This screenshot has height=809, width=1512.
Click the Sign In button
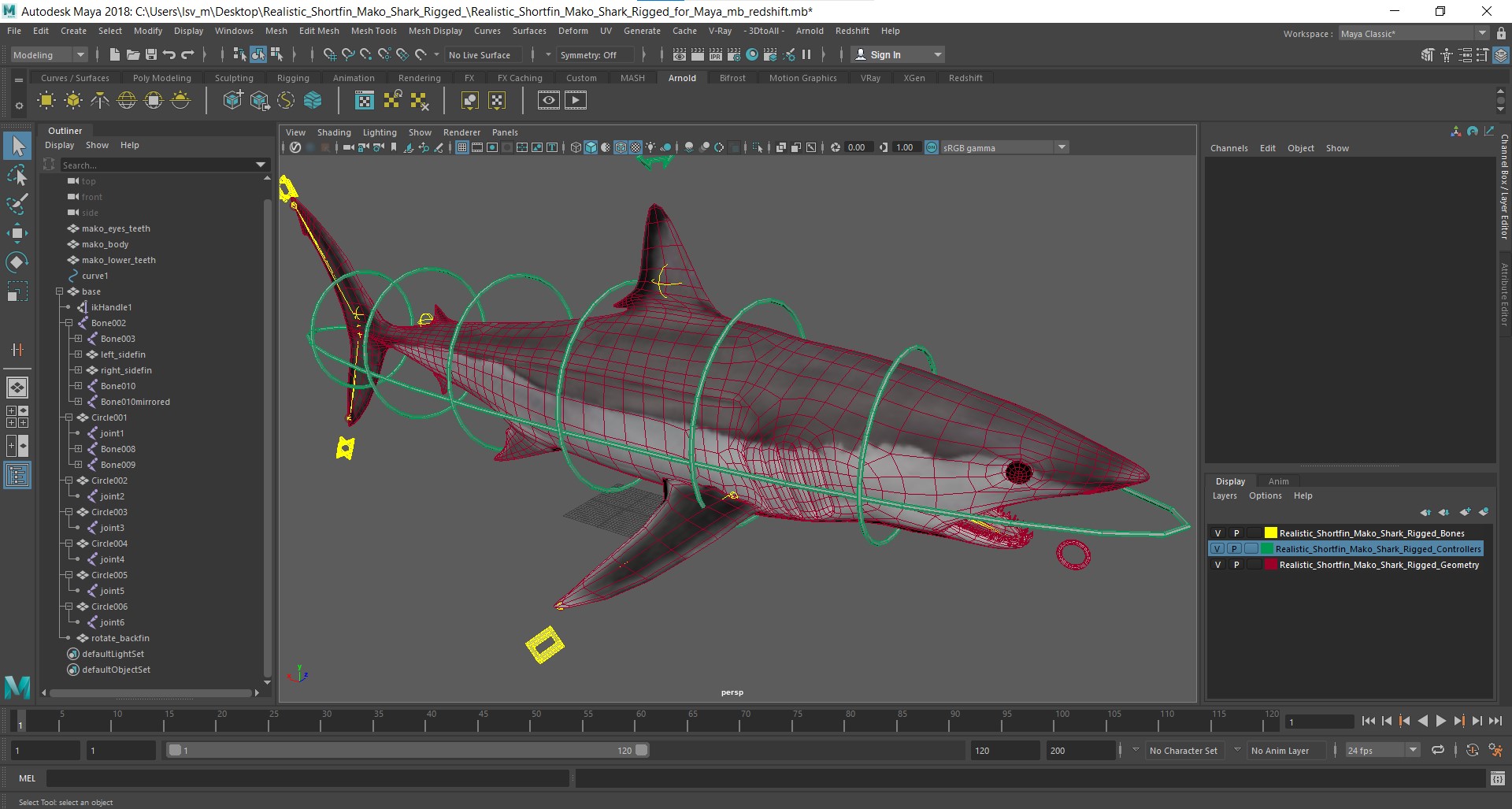tap(898, 54)
